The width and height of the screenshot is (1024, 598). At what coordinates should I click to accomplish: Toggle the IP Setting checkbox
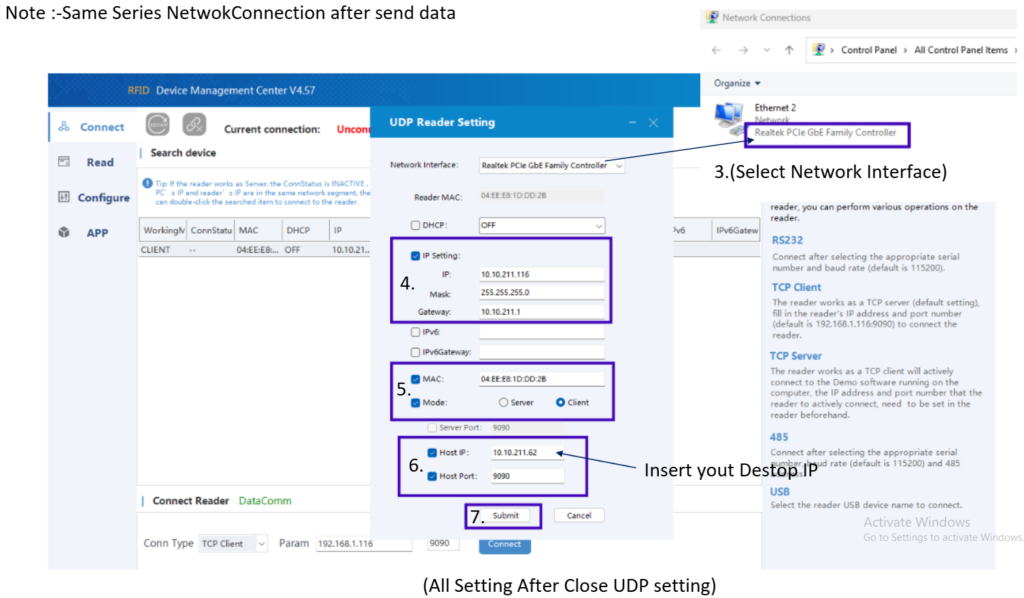[415, 255]
